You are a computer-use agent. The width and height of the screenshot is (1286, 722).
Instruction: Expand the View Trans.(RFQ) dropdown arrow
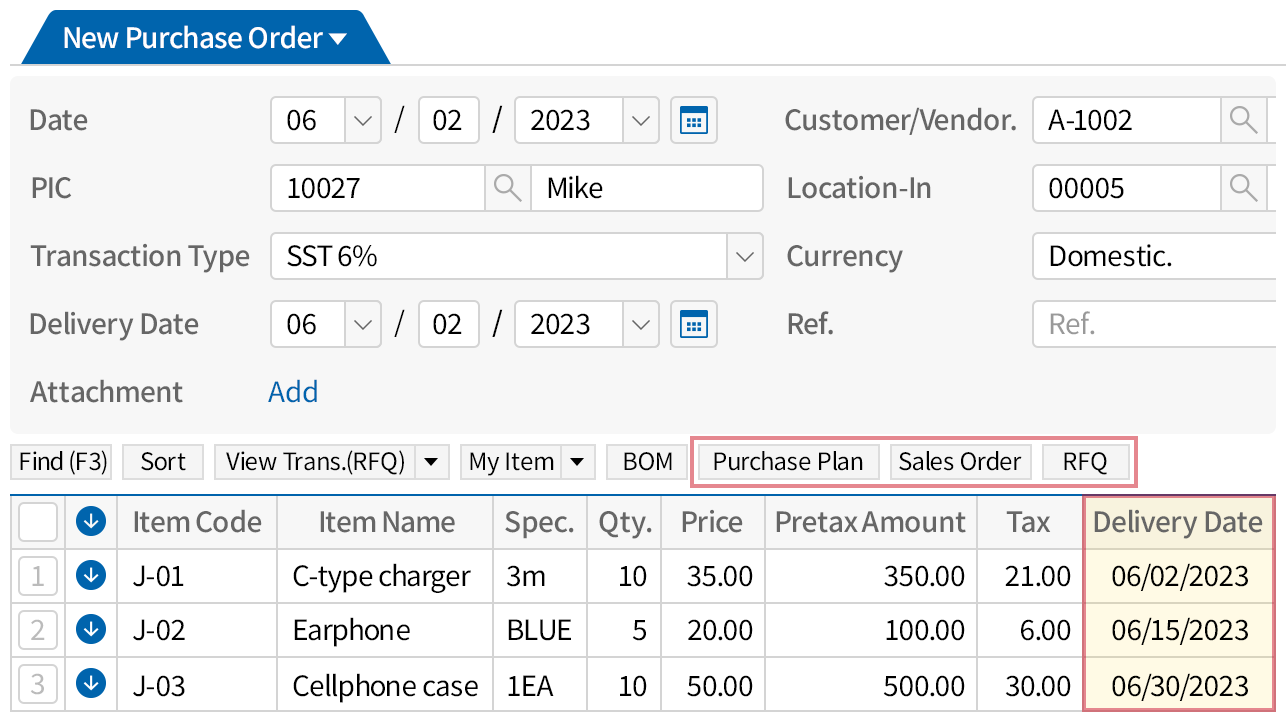(431, 462)
